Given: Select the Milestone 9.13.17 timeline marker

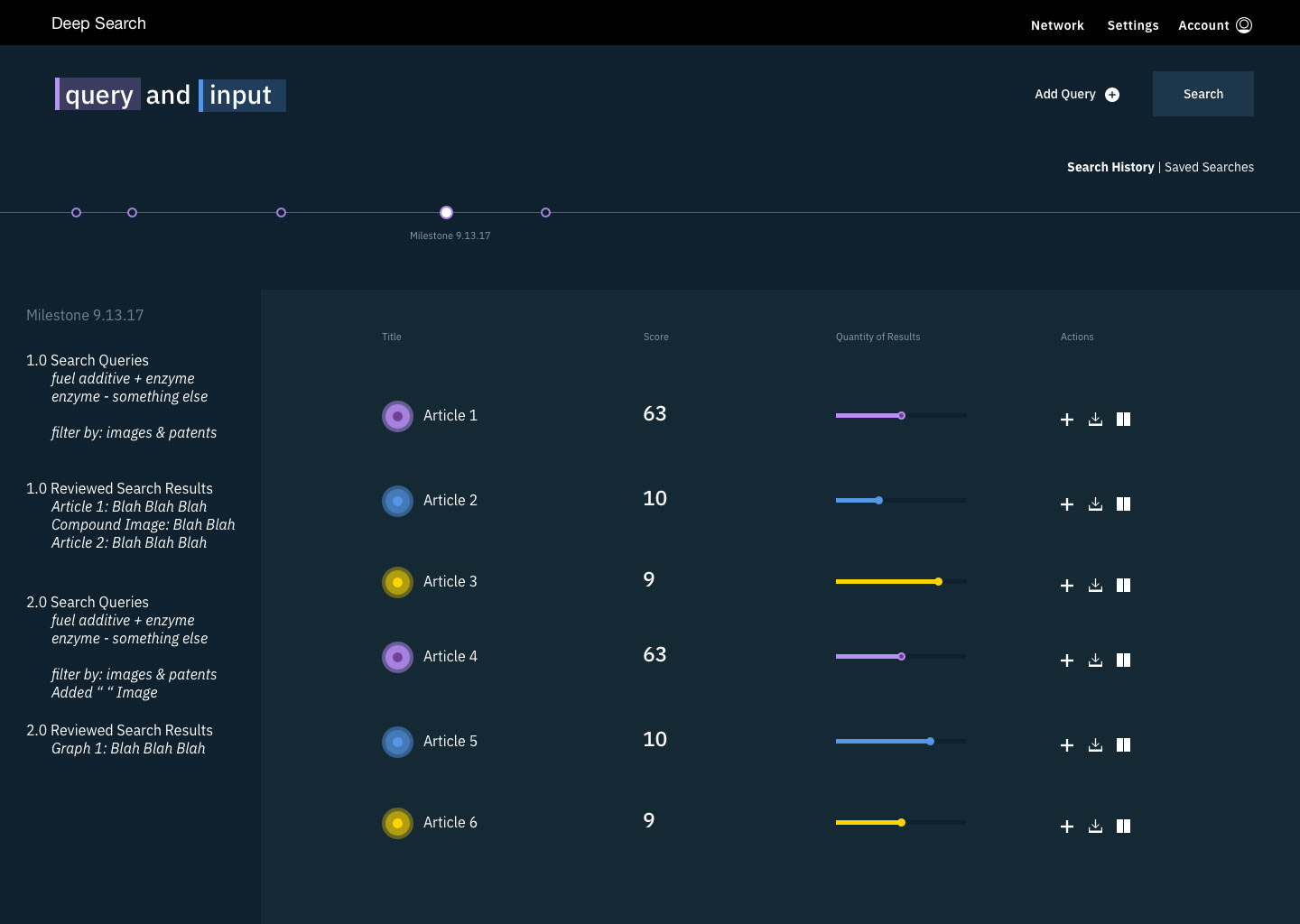Looking at the screenshot, I should [446, 212].
